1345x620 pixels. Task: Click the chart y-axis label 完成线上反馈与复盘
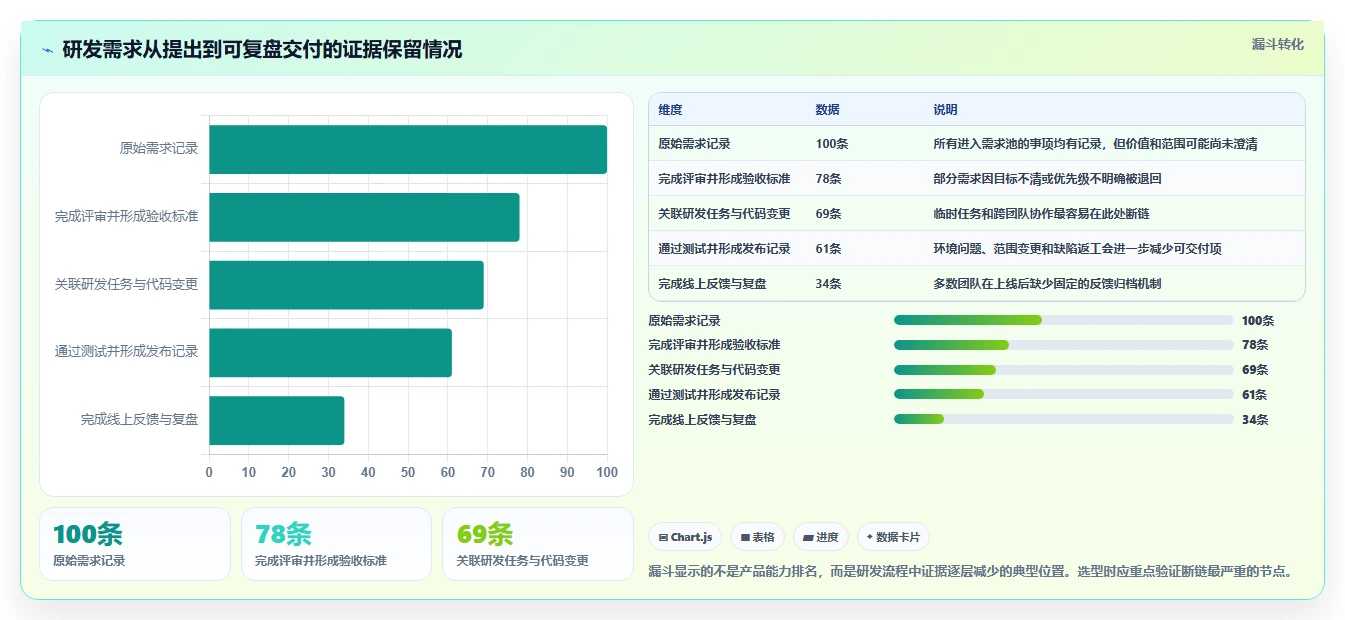[x=140, y=420]
